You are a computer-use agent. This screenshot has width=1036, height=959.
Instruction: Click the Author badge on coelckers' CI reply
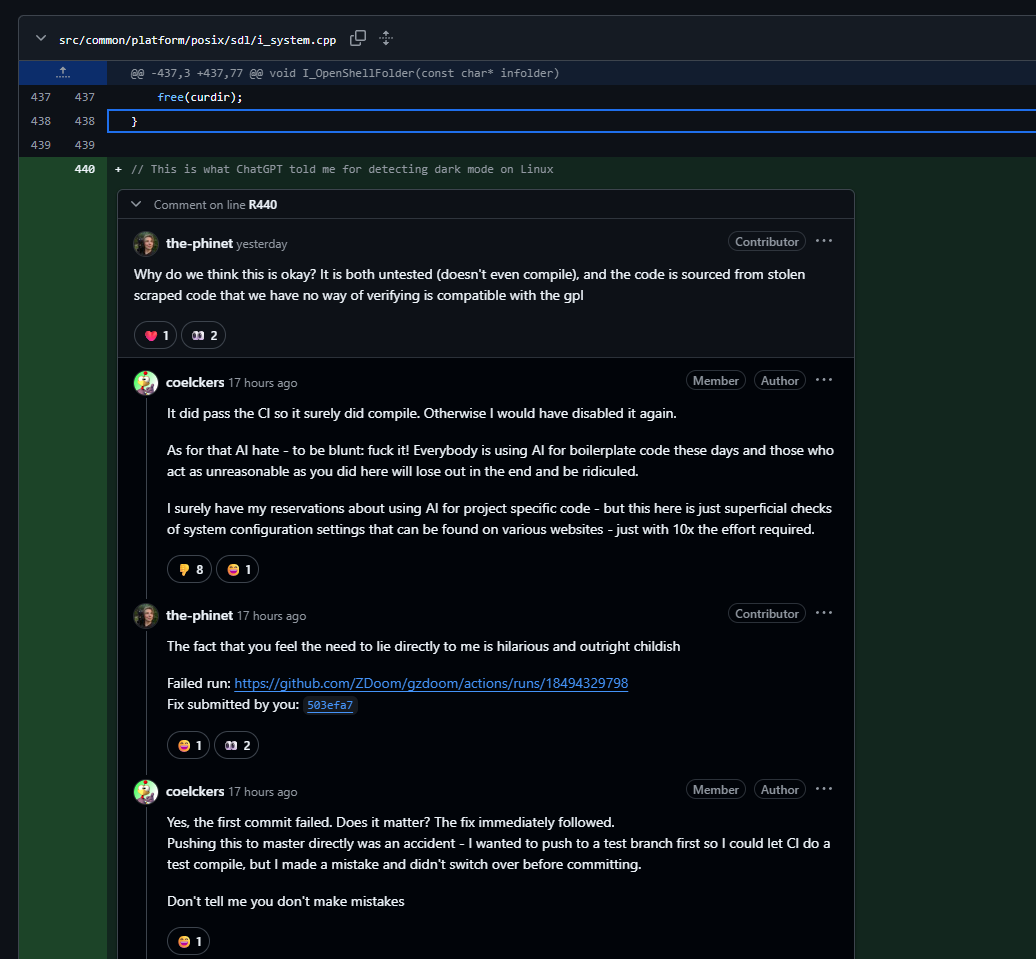click(x=780, y=381)
